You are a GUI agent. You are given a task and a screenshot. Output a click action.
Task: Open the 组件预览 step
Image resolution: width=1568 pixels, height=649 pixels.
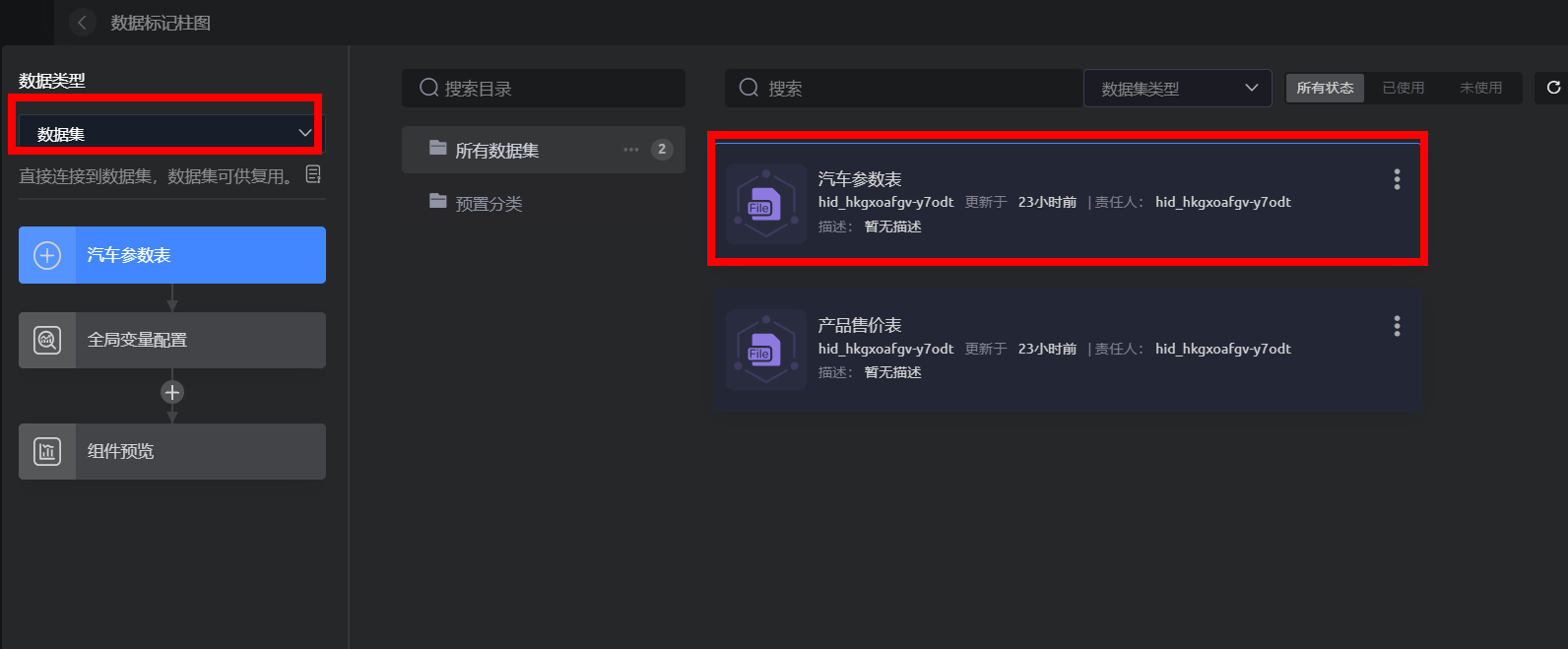click(x=172, y=451)
